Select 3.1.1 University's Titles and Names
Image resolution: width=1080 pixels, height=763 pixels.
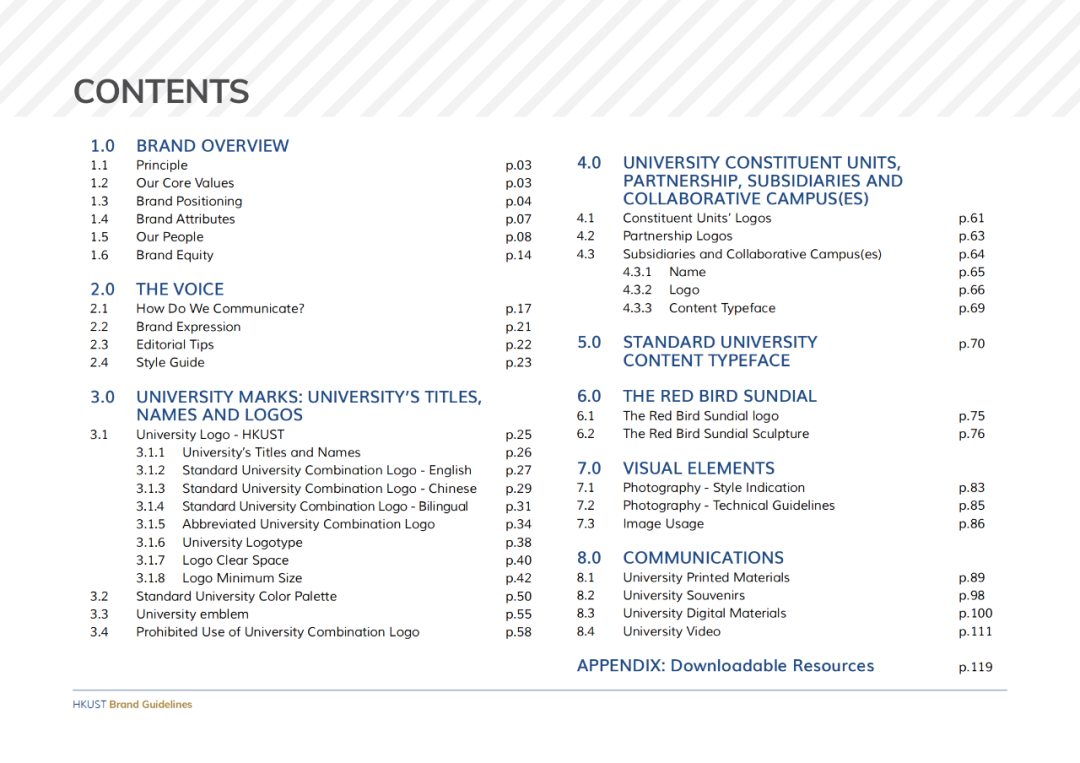(271, 452)
